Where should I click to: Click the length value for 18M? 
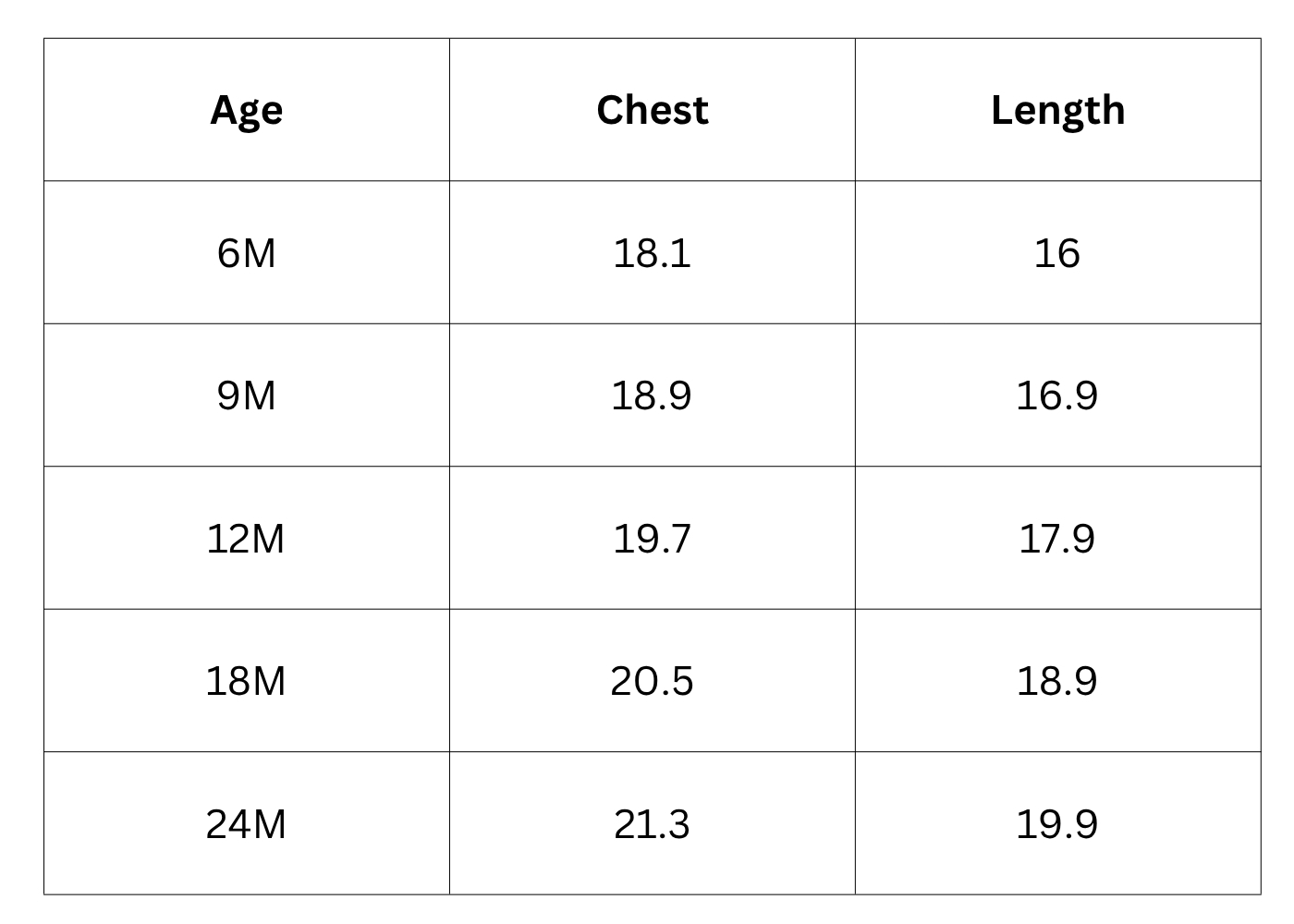1056,681
